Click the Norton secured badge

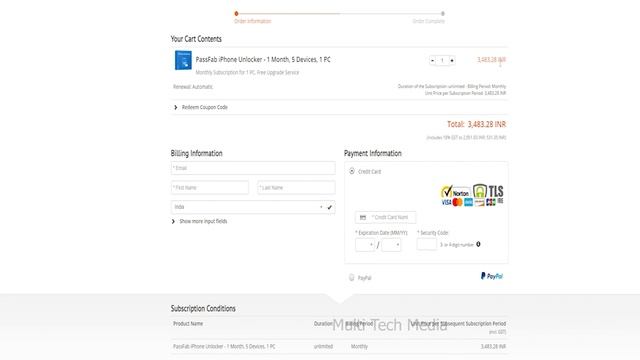pos(456,191)
